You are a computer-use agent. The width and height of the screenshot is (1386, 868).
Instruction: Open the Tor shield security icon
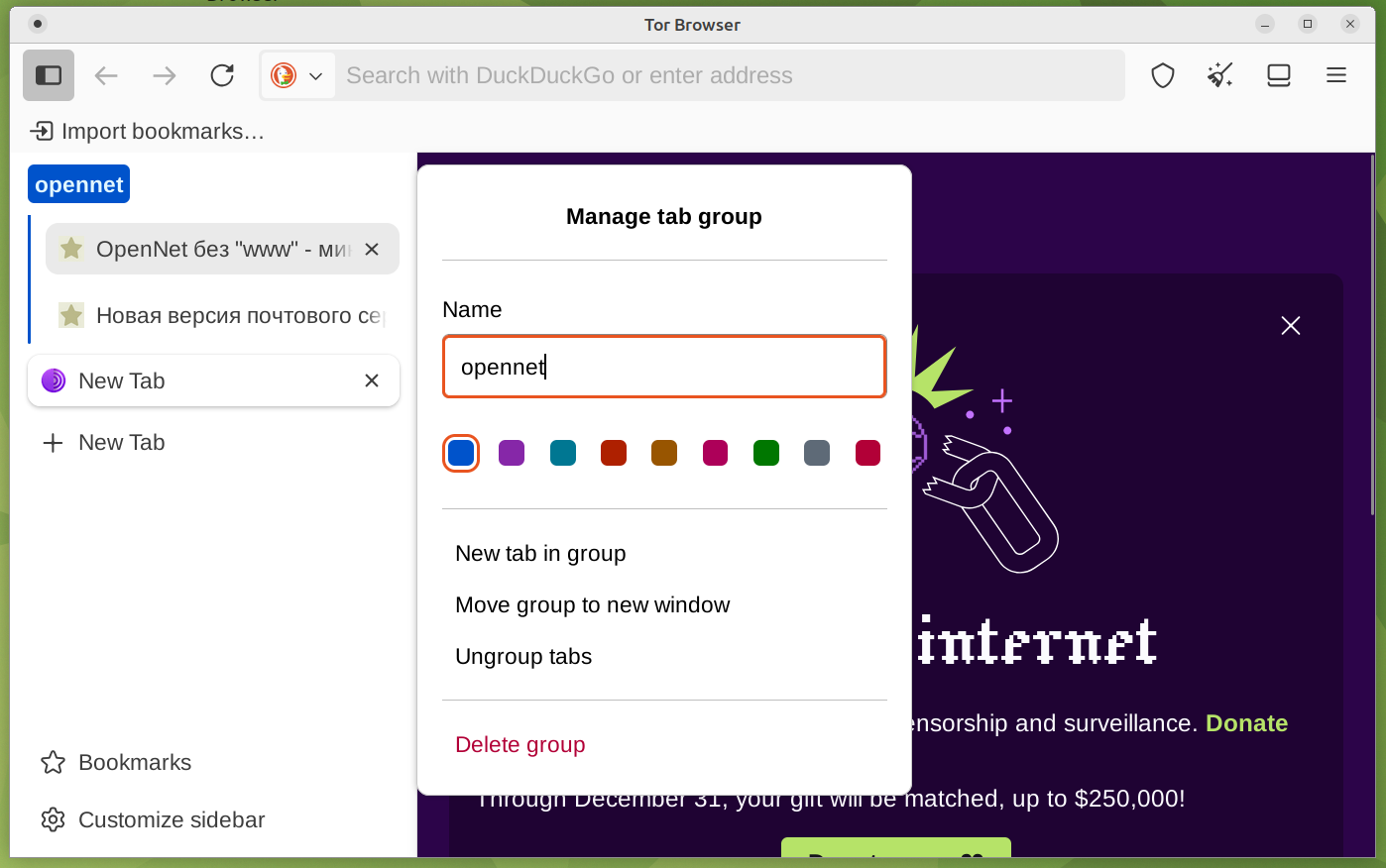(1162, 75)
